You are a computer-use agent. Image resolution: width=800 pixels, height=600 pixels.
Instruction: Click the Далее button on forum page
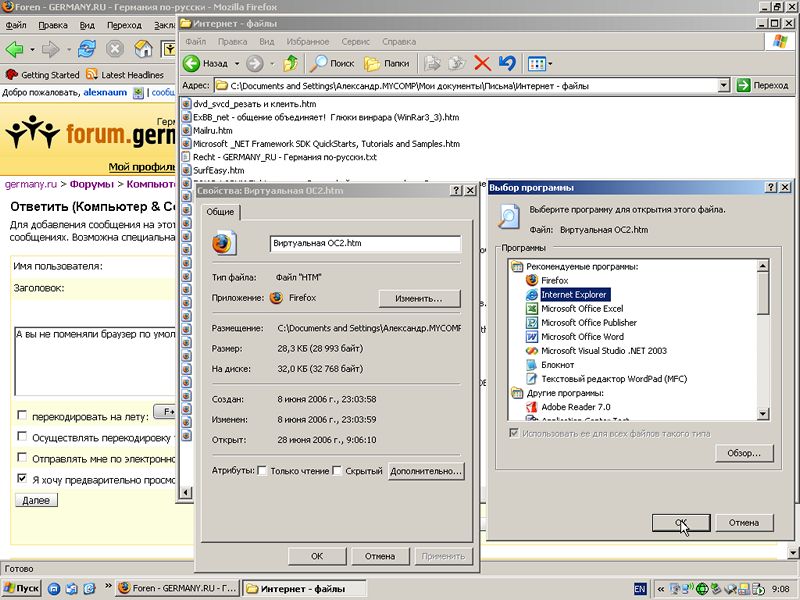point(36,500)
